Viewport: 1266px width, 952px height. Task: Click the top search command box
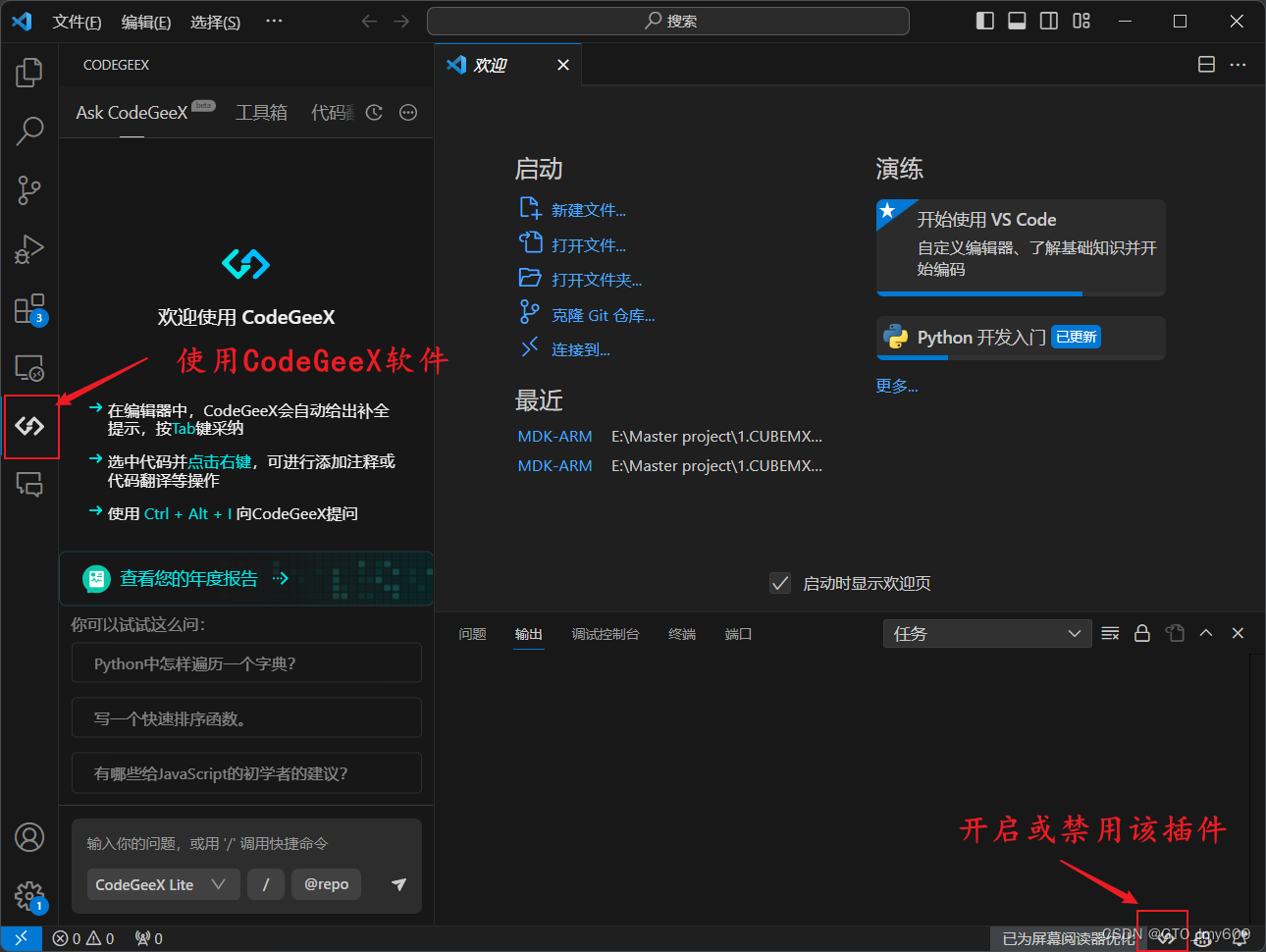(668, 21)
